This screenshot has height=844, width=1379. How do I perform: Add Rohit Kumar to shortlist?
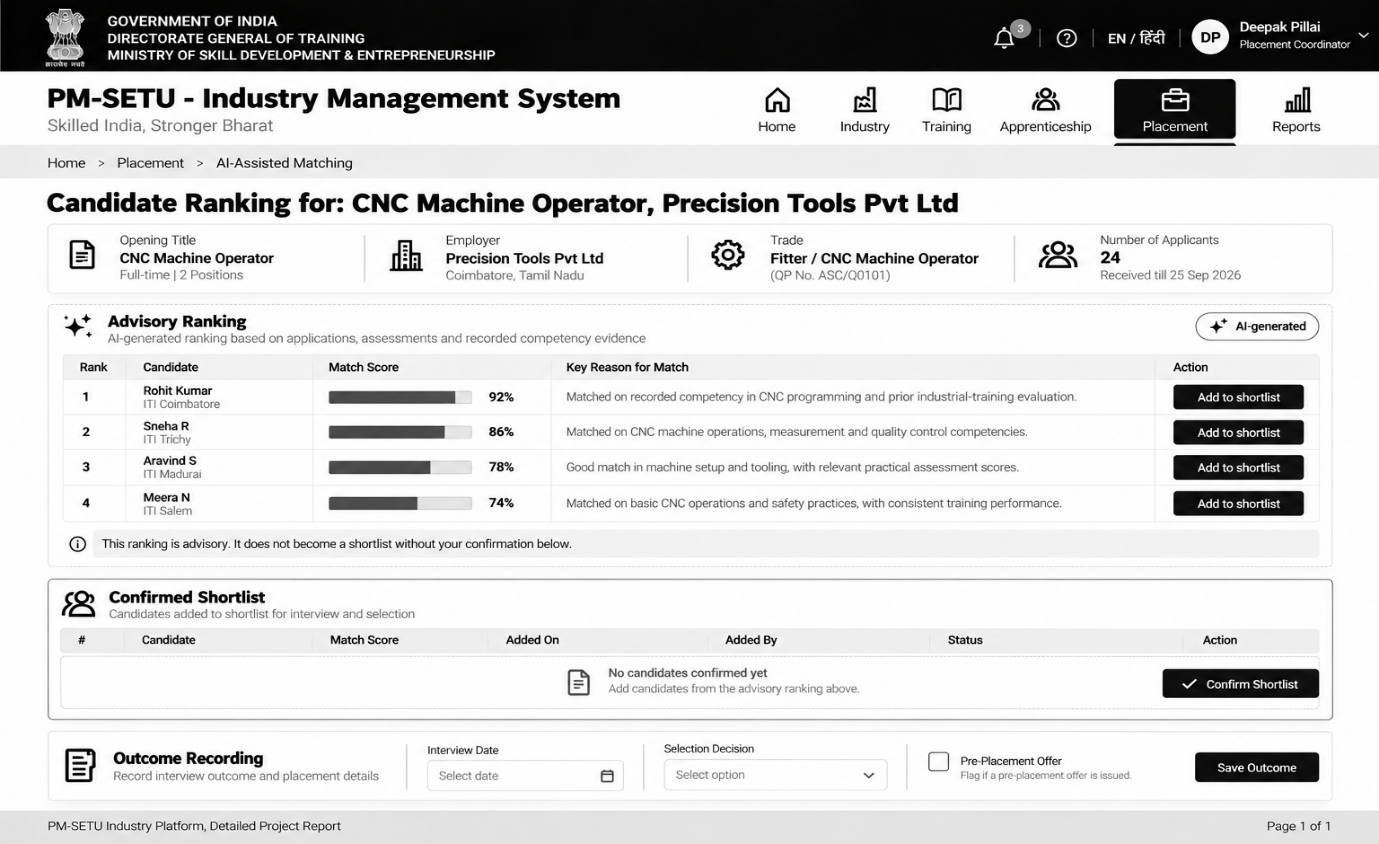pyautogui.click(x=1238, y=397)
